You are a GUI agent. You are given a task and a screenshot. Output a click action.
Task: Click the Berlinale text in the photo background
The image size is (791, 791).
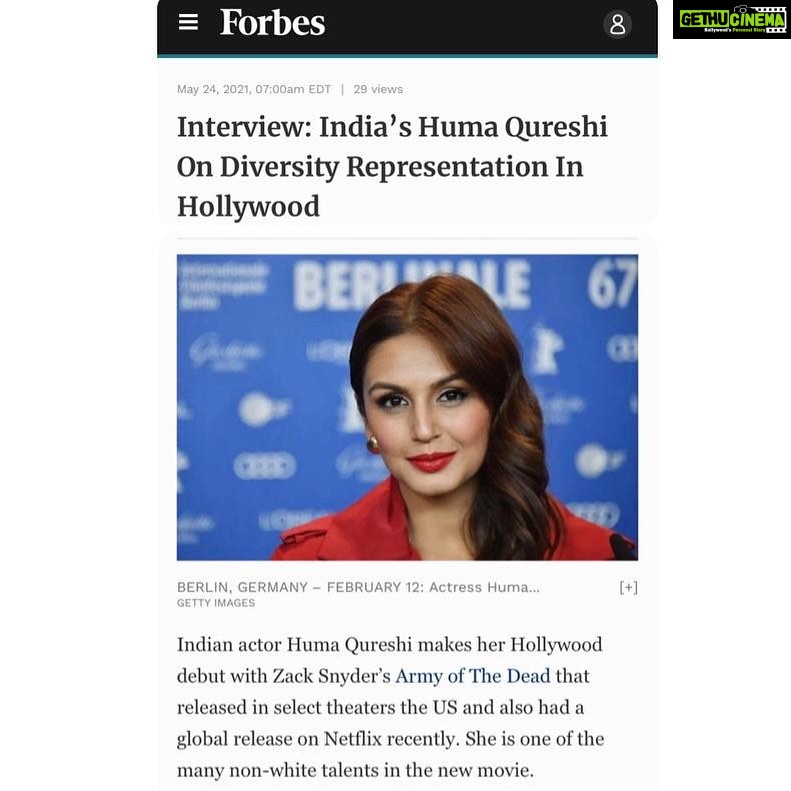411,285
